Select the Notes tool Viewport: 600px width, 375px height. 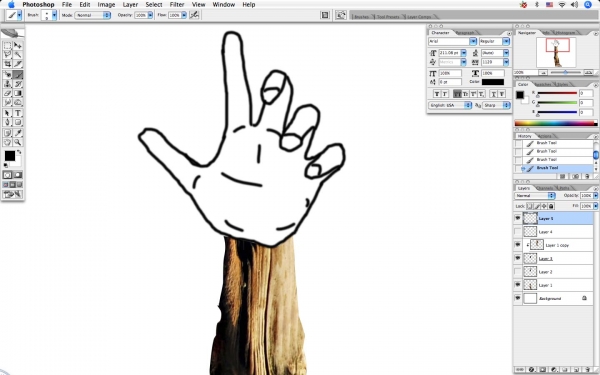point(7,133)
